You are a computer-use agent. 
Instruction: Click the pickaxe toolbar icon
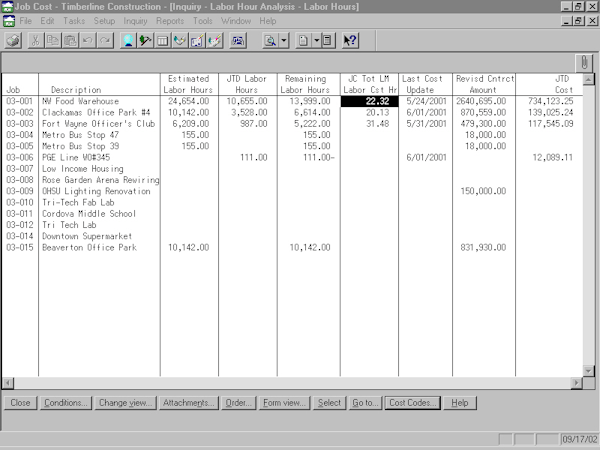[x=145, y=40]
